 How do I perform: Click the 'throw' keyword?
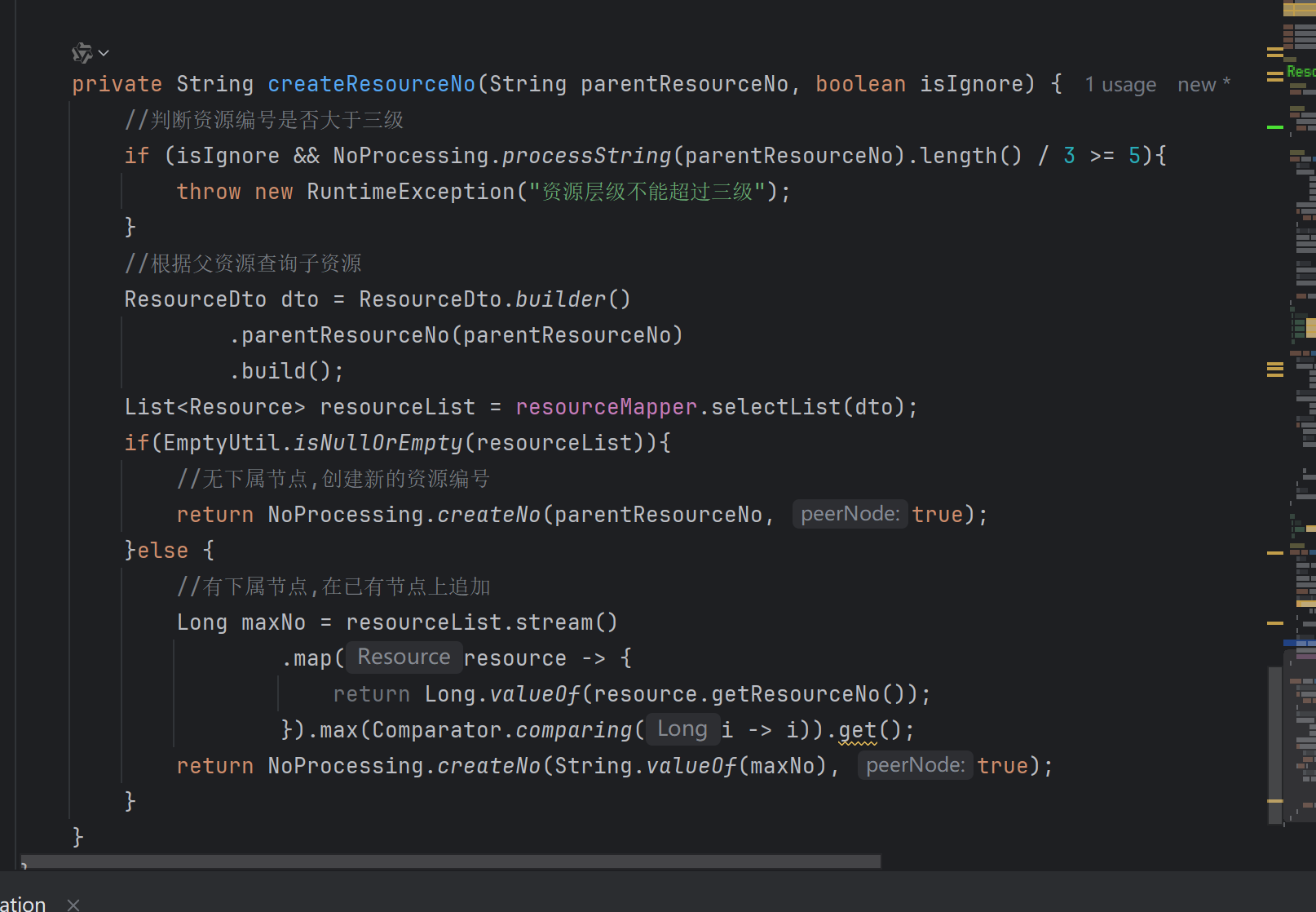(209, 192)
